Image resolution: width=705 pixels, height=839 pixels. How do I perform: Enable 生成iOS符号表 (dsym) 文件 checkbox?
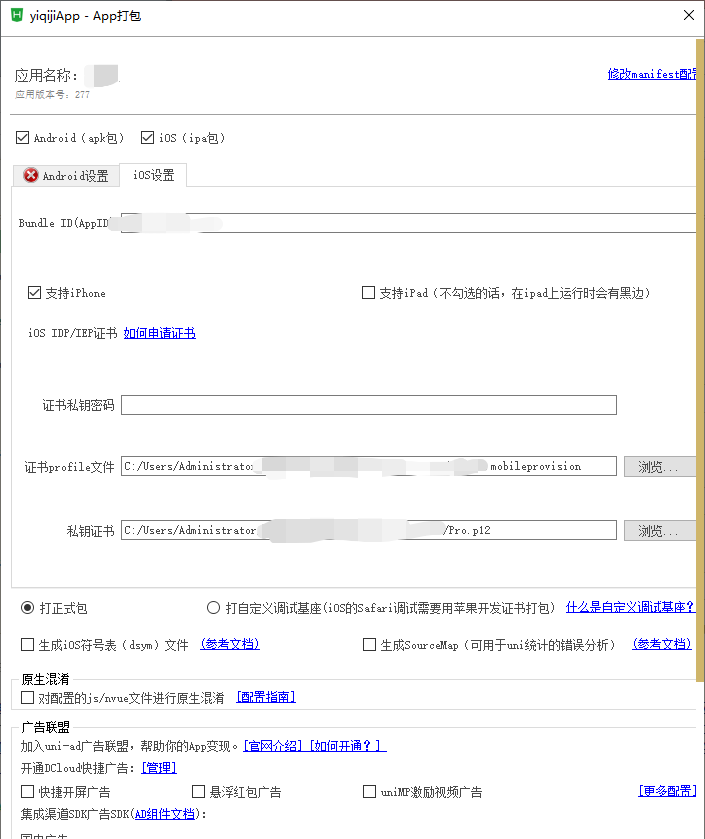coord(28,645)
